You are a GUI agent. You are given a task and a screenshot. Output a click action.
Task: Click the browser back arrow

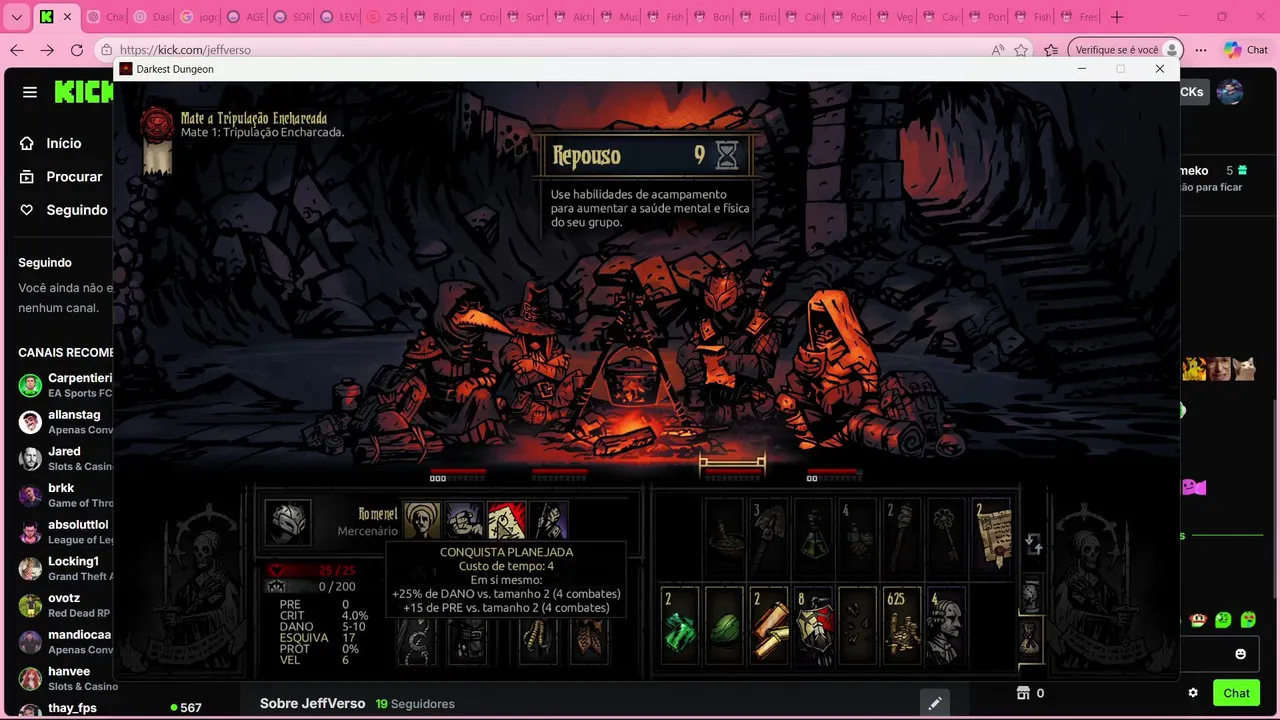click(17, 50)
